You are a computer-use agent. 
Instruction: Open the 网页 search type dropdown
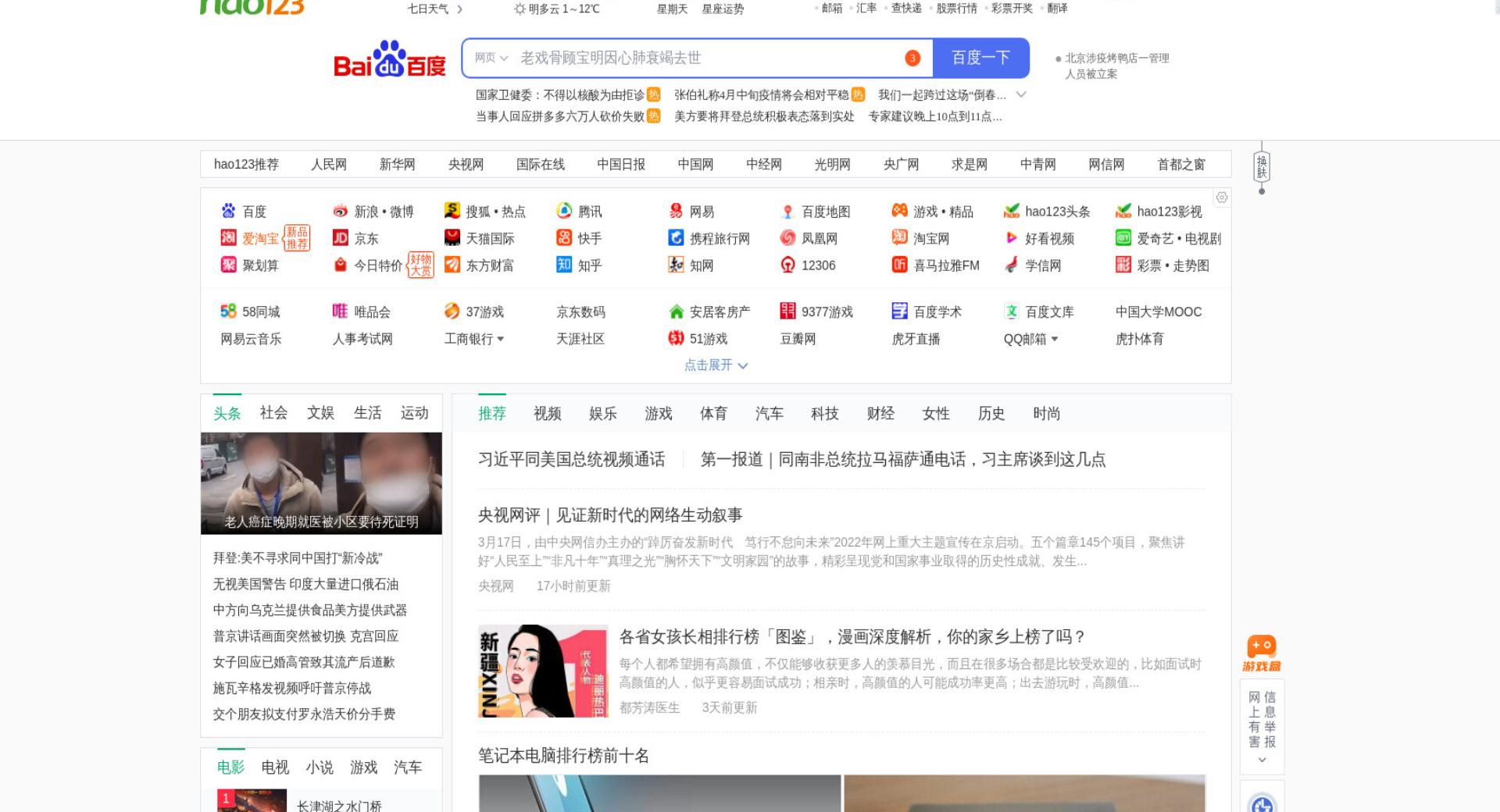click(x=491, y=58)
